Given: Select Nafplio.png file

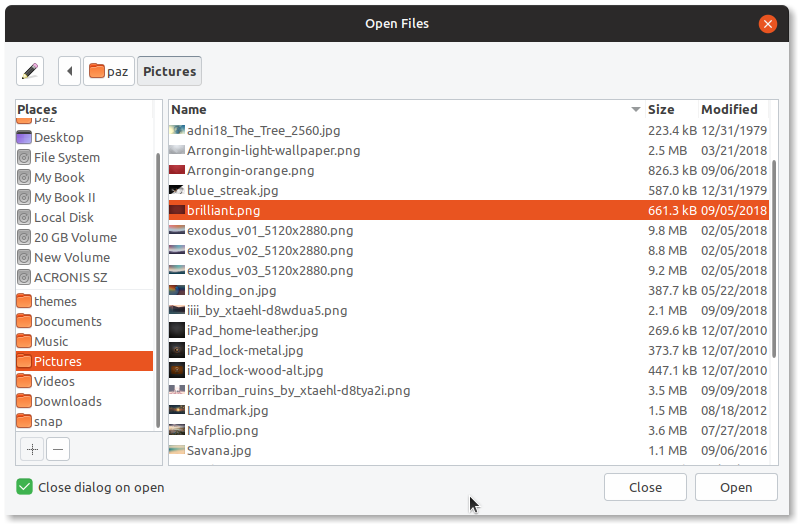Looking at the screenshot, I should point(468,430).
